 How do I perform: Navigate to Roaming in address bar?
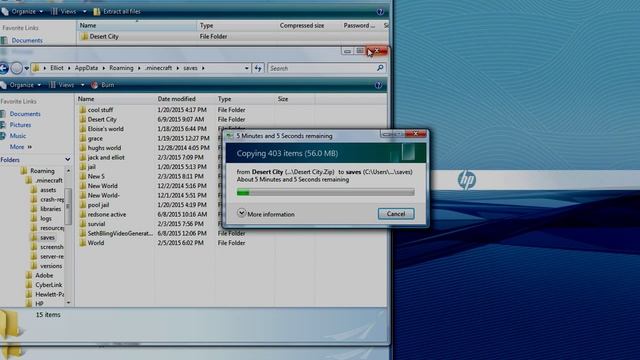121,68
